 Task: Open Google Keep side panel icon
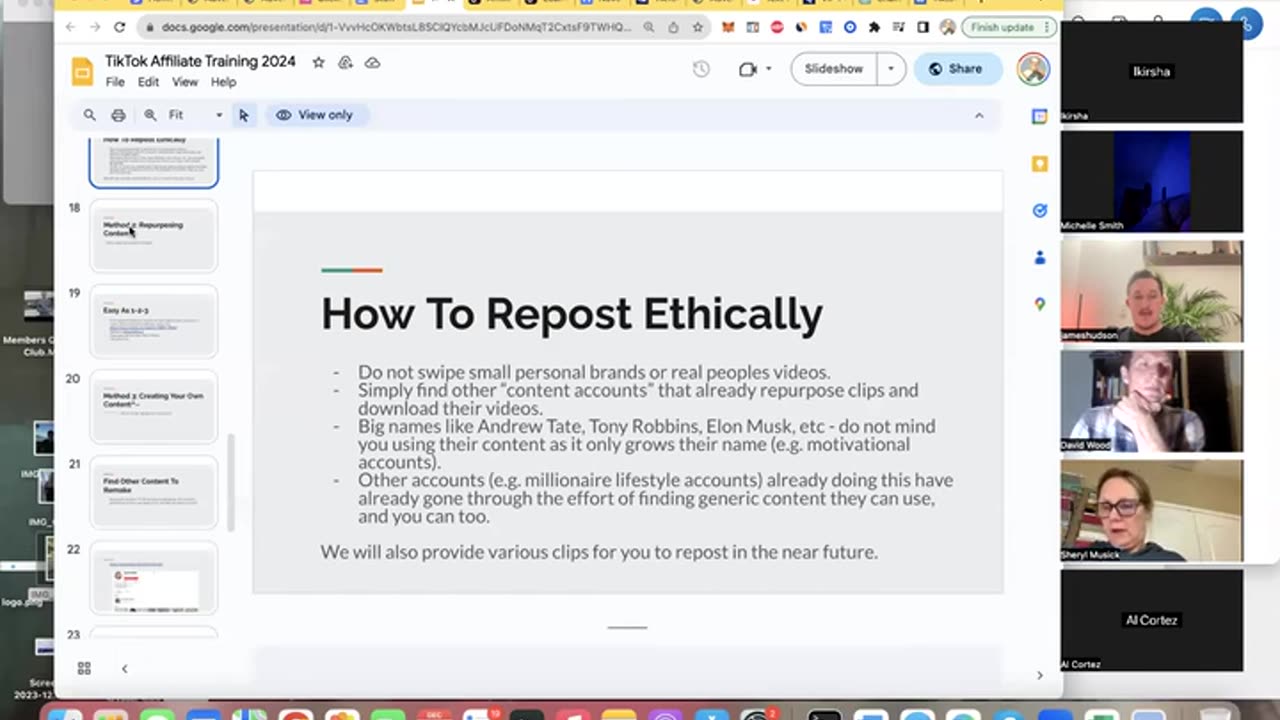tap(1040, 164)
